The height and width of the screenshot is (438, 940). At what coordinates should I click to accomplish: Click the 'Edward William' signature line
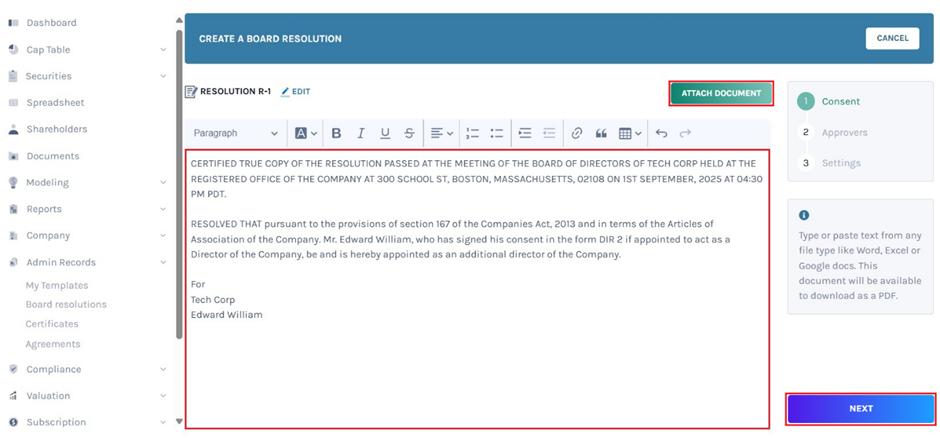pos(227,315)
